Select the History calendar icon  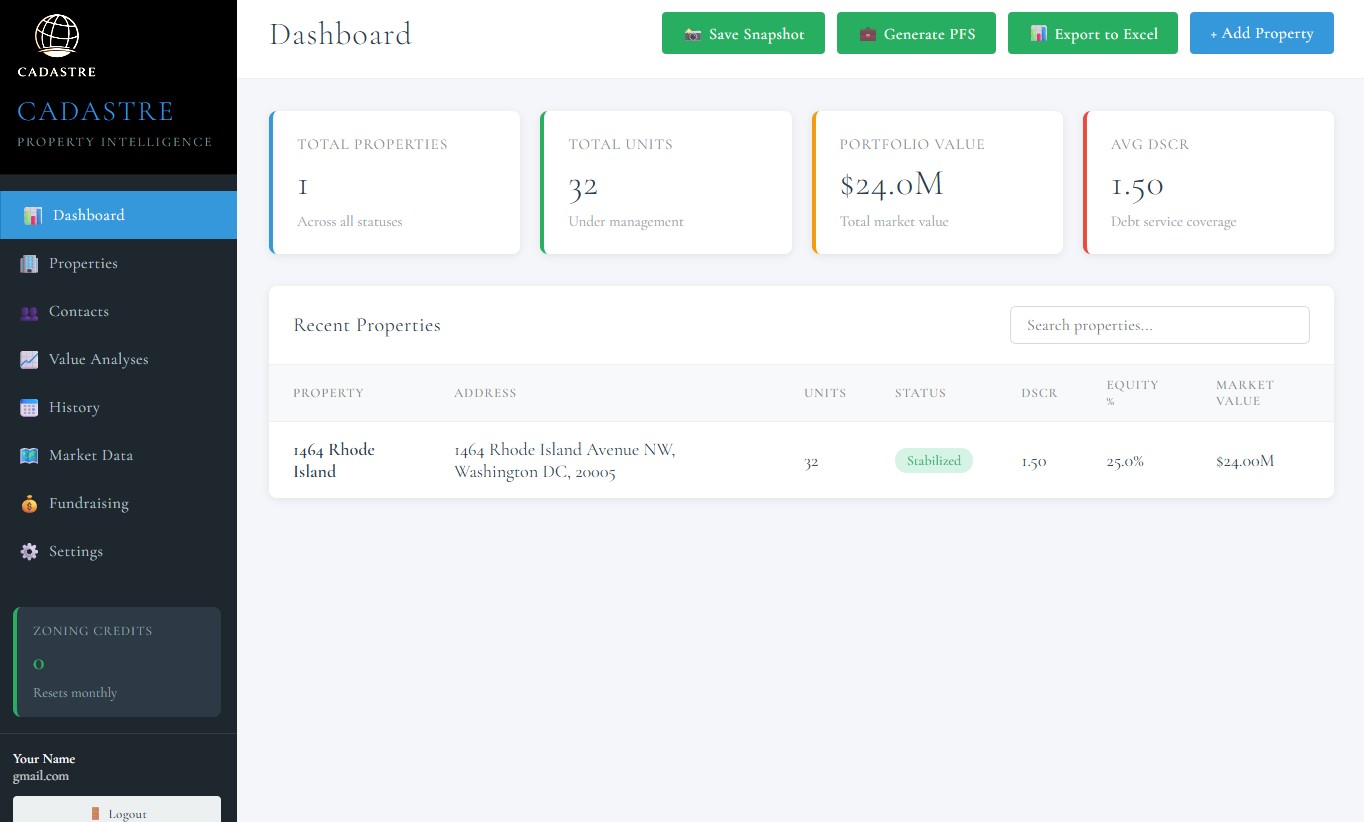31,407
